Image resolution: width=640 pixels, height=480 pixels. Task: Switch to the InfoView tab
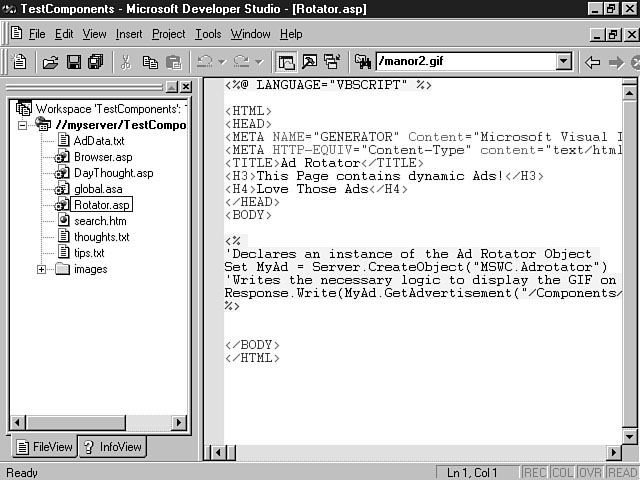click(x=112, y=447)
